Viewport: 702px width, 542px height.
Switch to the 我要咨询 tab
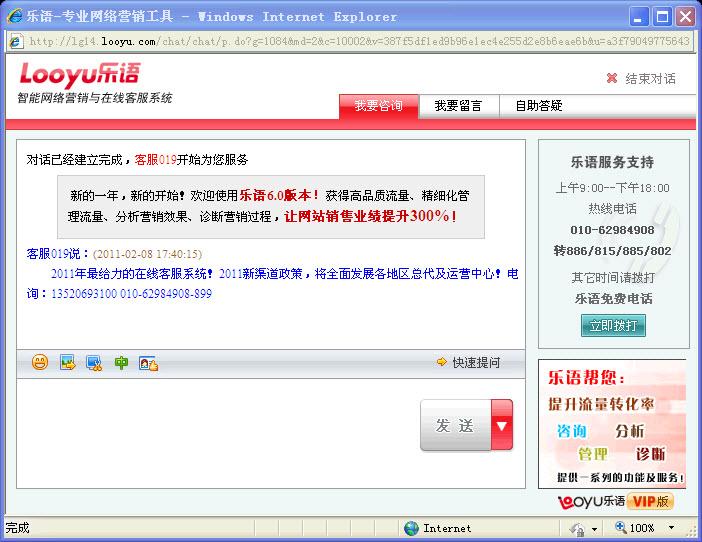pyautogui.click(x=379, y=106)
